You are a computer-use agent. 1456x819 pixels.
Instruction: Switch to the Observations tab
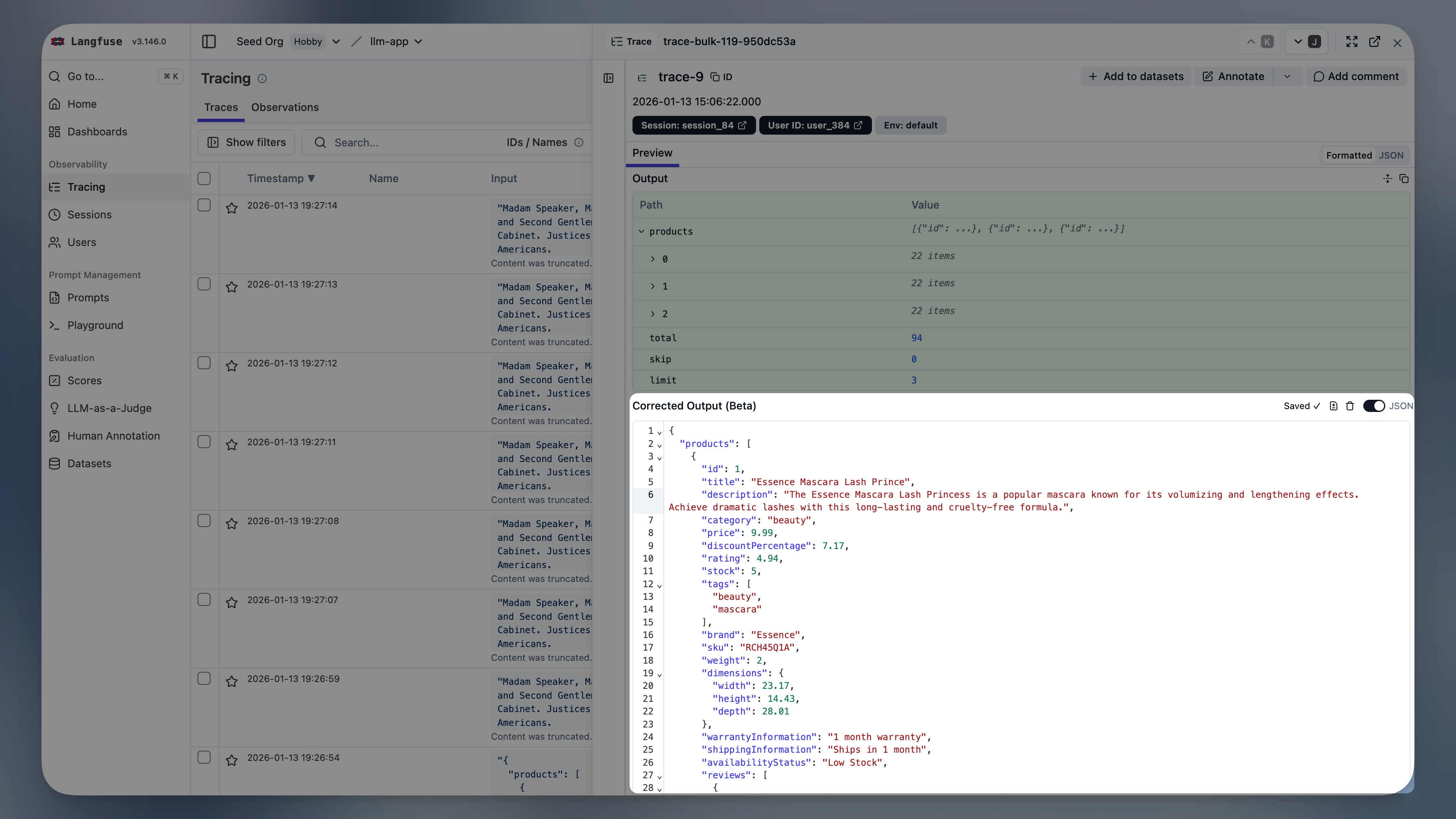[285, 107]
